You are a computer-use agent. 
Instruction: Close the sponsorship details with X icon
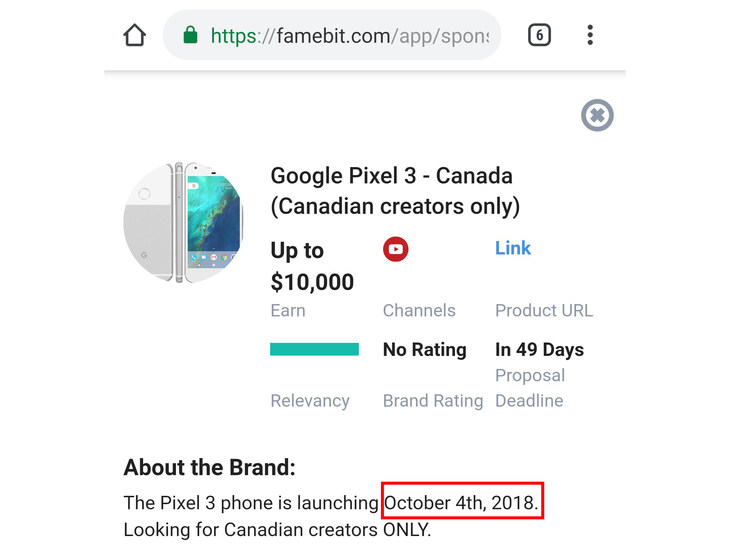pos(597,115)
